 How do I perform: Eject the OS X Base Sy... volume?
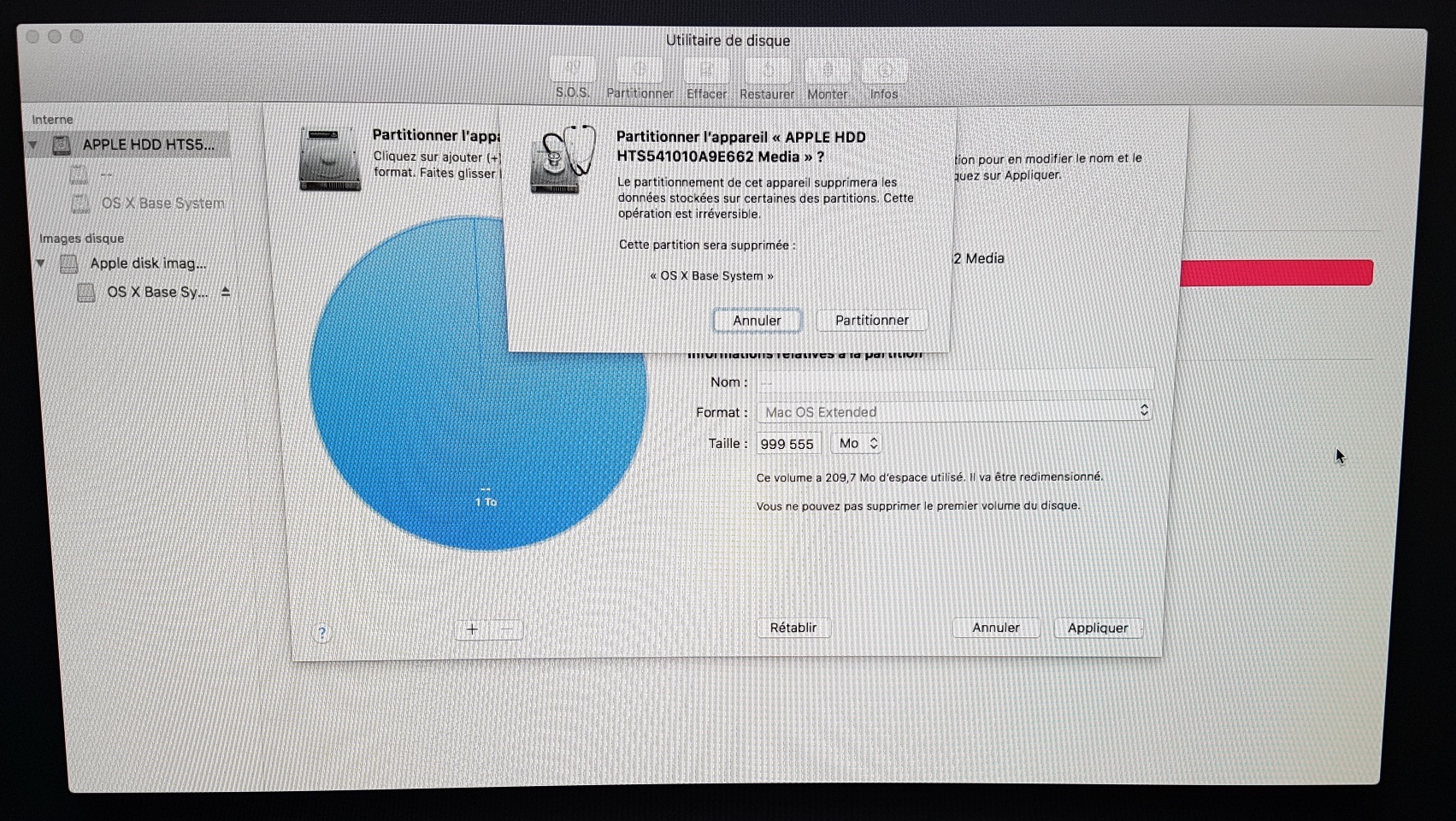pos(226,292)
